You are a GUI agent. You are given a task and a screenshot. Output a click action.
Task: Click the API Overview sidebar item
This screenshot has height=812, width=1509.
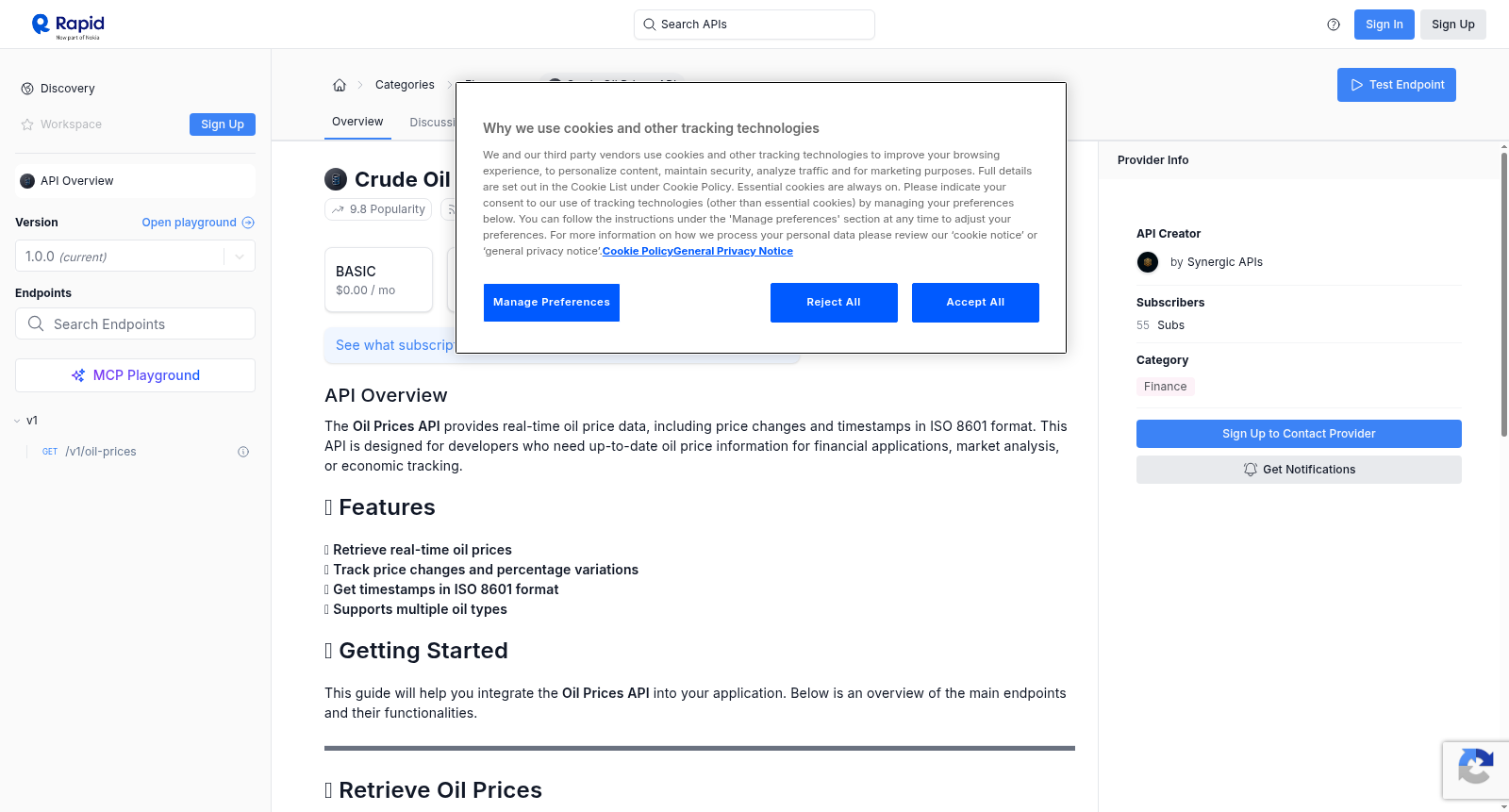[135, 181]
